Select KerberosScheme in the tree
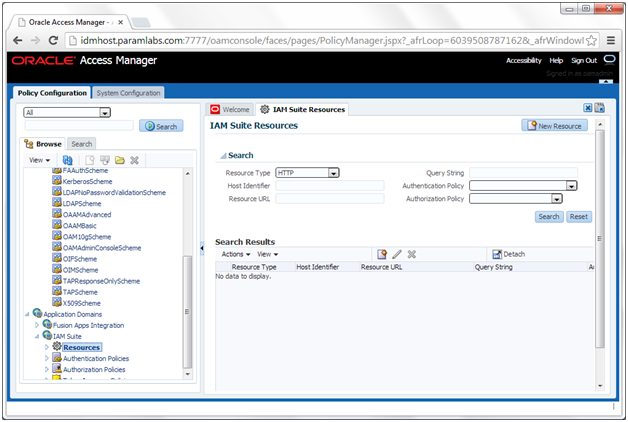This screenshot has width=628, height=422. pos(87,181)
